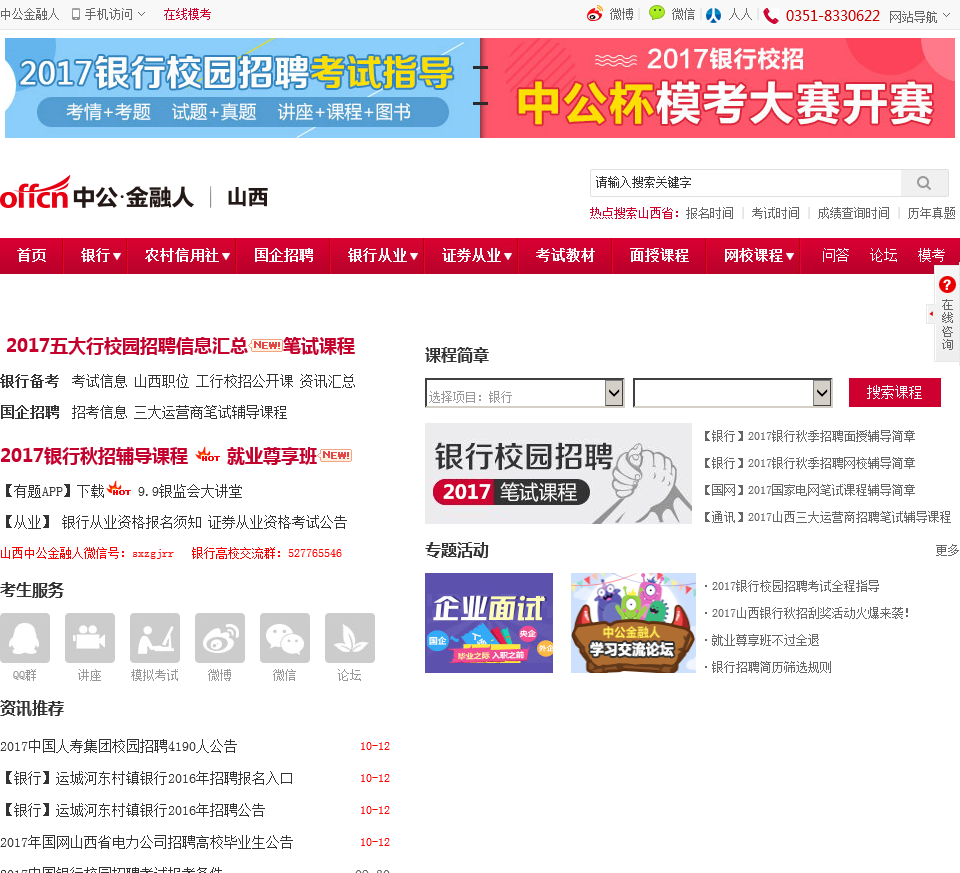This screenshot has height=873, width=960.
Task: Open the 企业面试 activity thumbnail
Action: click(x=489, y=623)
